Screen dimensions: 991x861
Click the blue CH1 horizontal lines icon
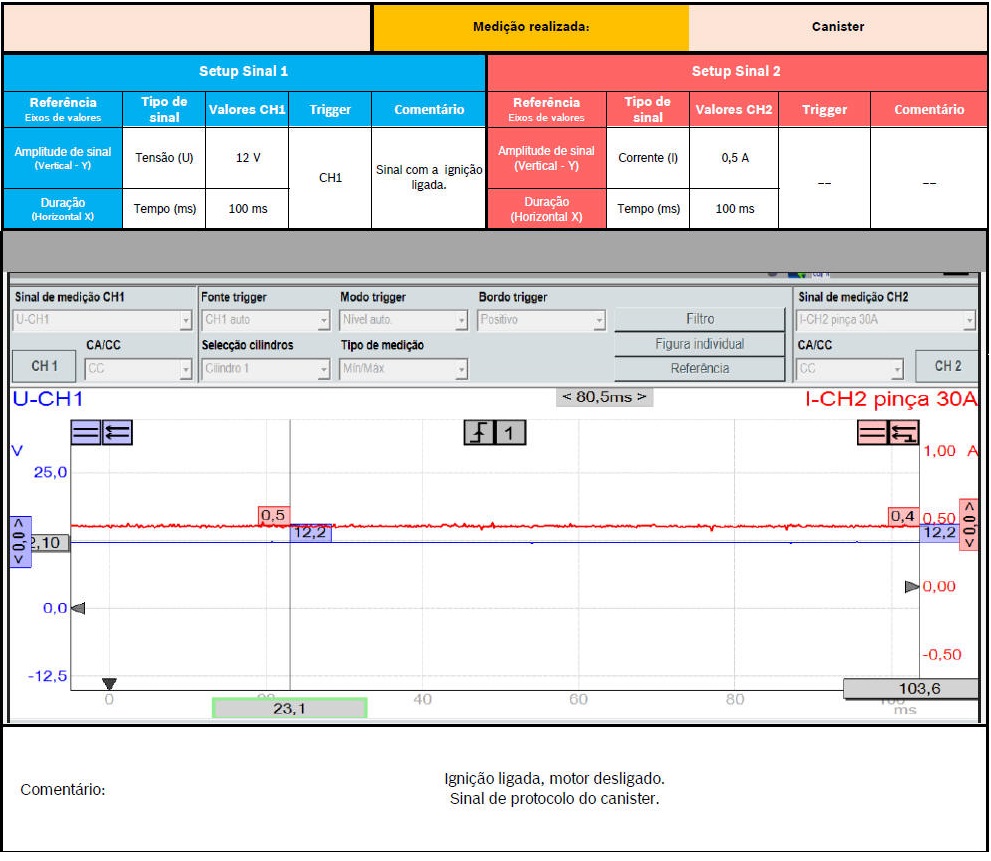pos(86,432)
